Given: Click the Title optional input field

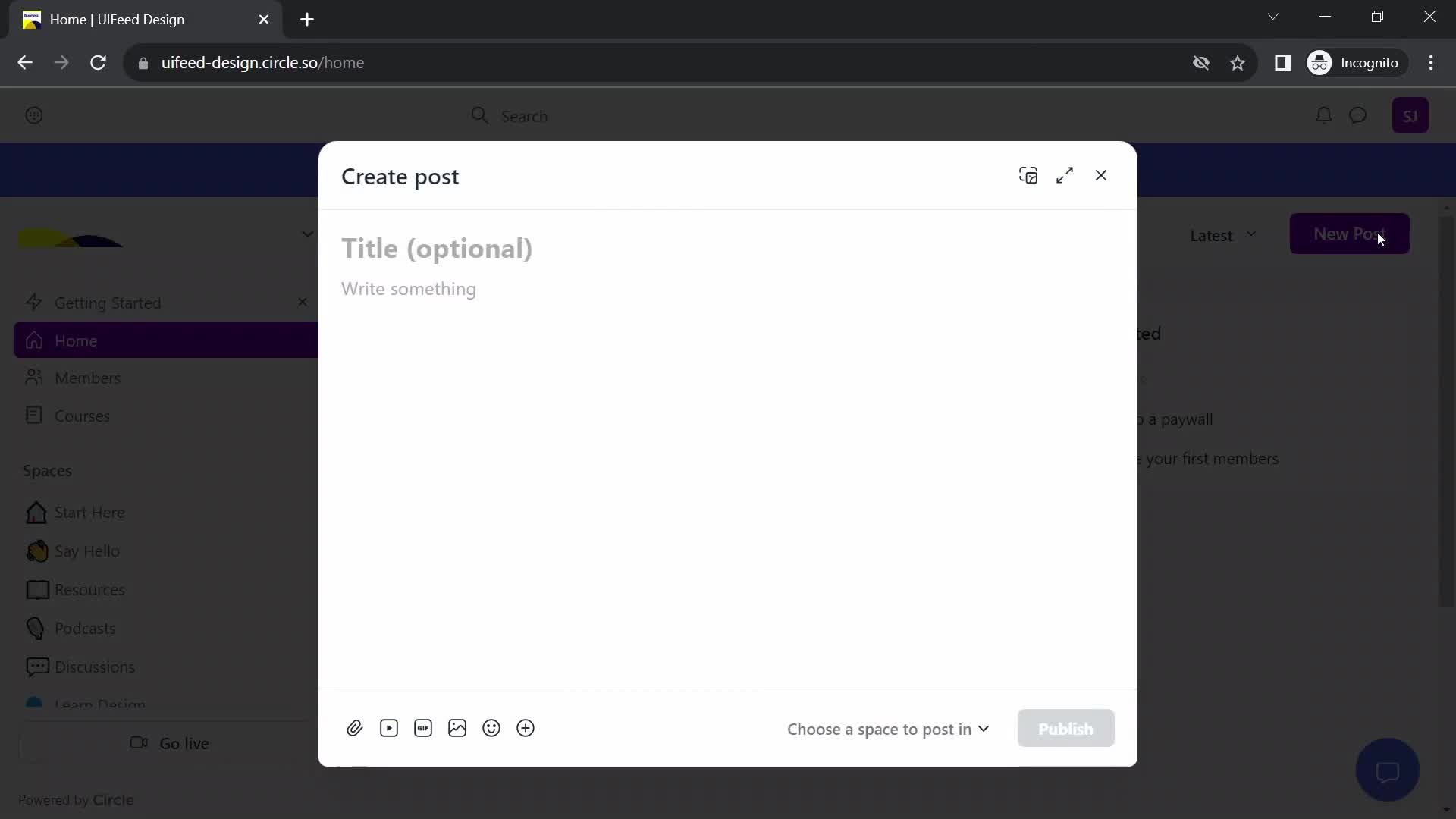Looking at the screenshot, I should 437,247.
